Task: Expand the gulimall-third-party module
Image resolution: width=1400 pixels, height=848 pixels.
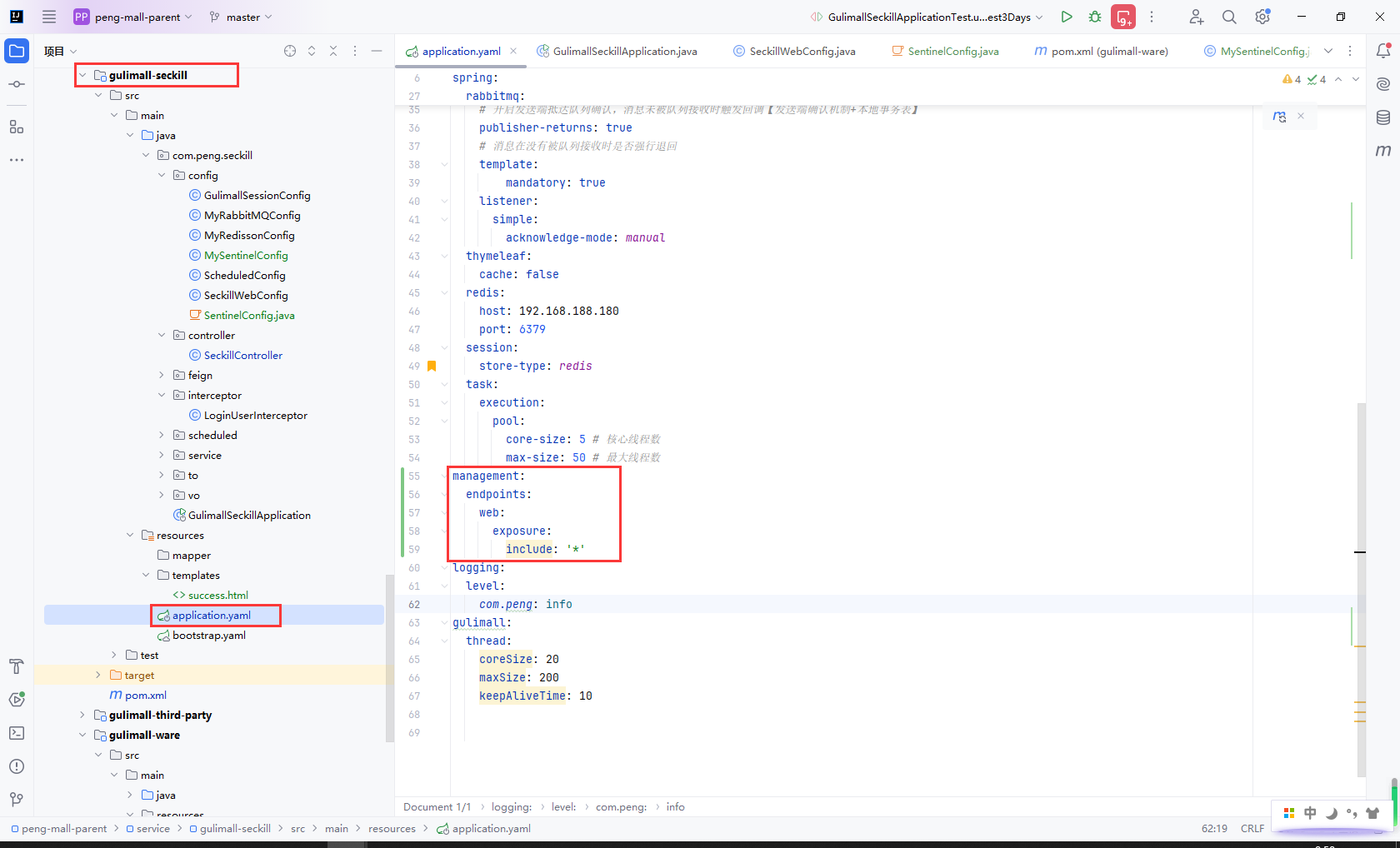Action: pyautogui.click(x=82, y=715)
